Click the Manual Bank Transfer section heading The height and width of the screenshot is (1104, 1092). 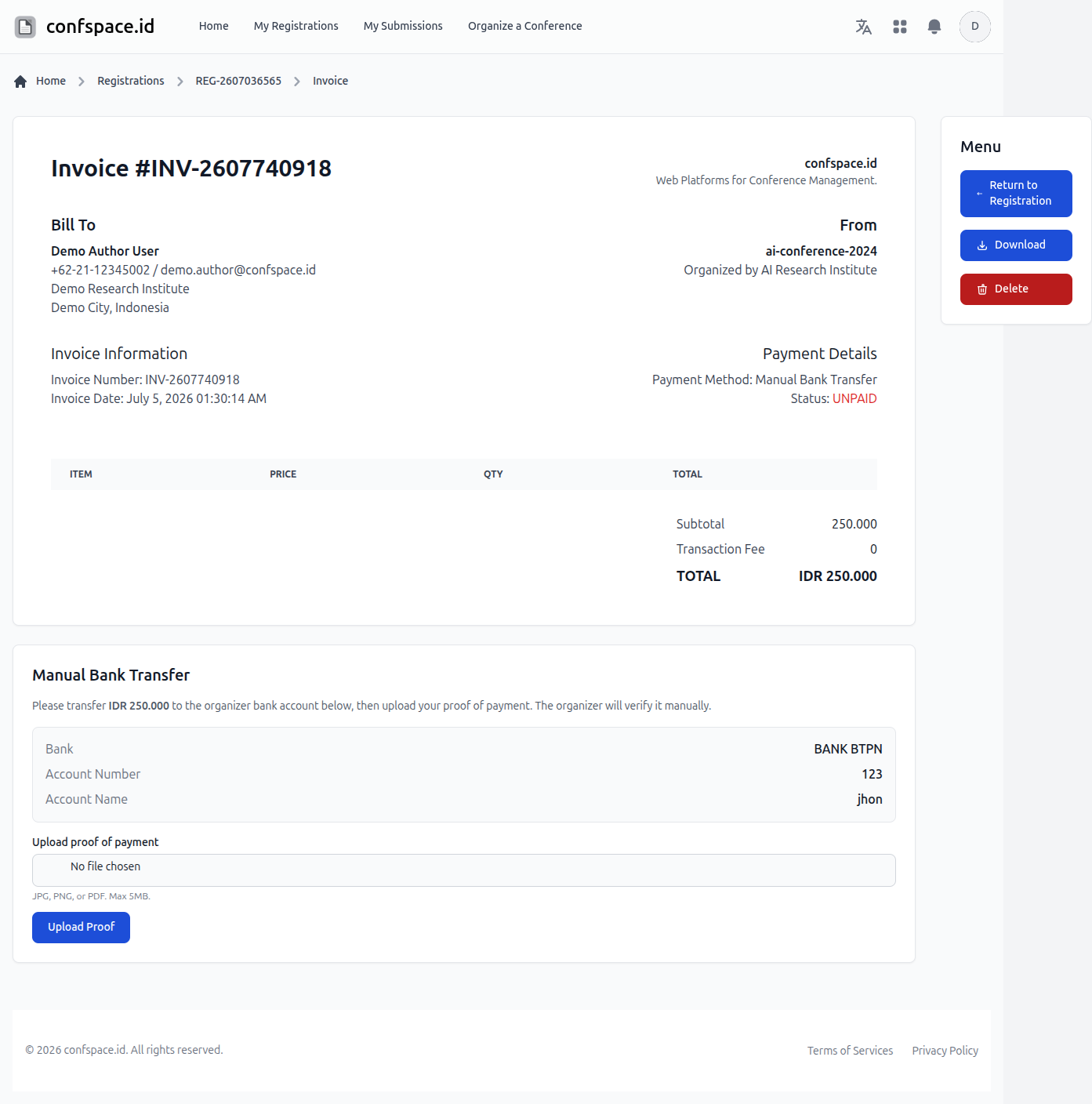tap(111, 675)
